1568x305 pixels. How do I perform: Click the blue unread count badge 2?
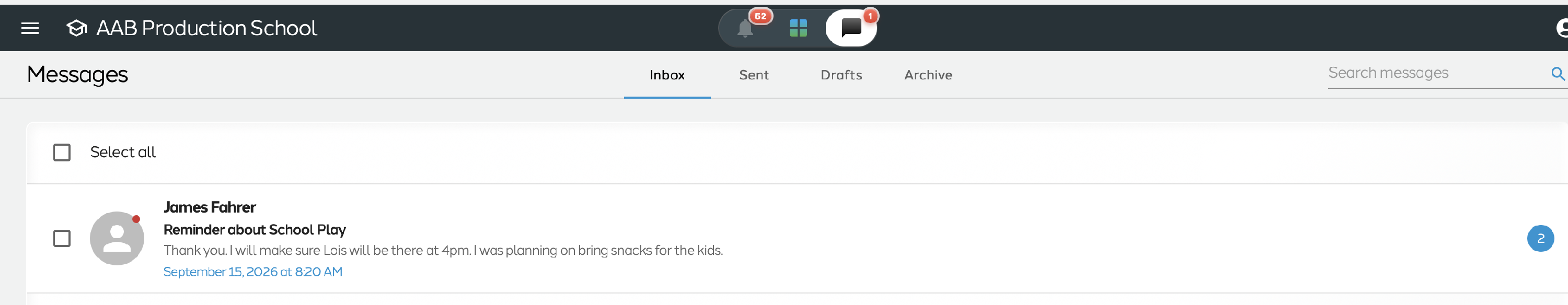(x=1540, y=239)
